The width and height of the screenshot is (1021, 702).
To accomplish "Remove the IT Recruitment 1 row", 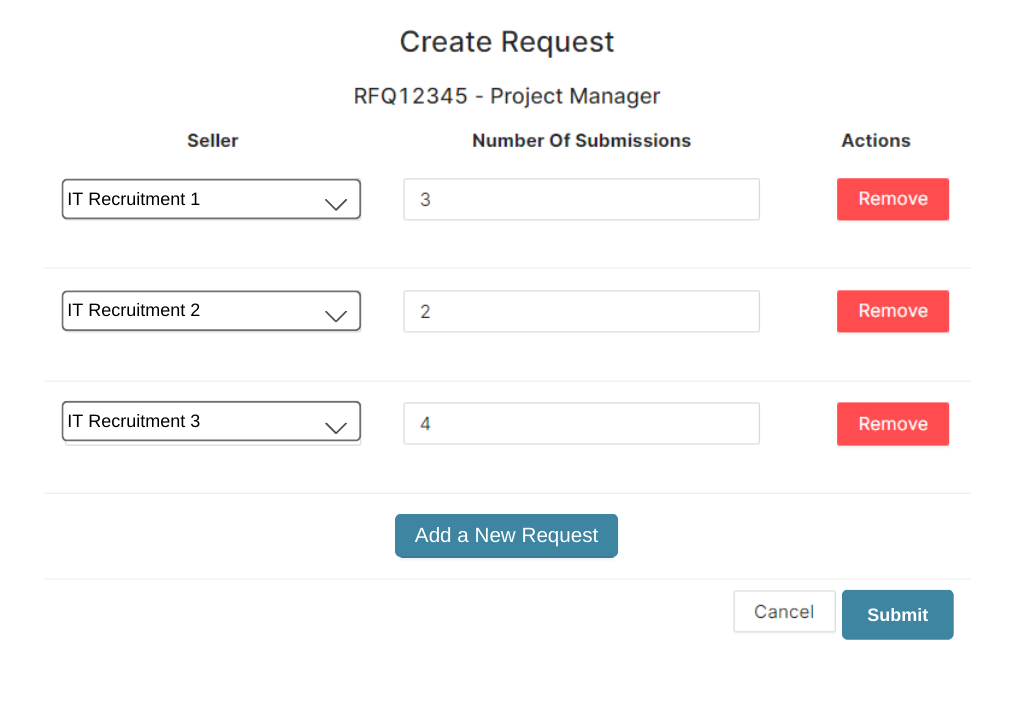I will pos(893,199).
